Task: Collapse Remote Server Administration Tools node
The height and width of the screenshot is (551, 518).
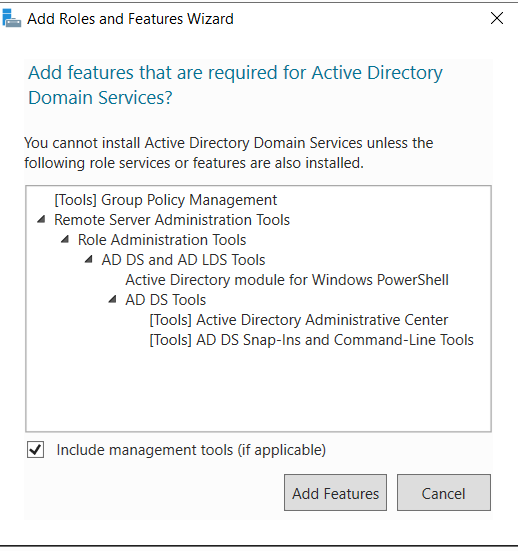Action: (41, 220)
